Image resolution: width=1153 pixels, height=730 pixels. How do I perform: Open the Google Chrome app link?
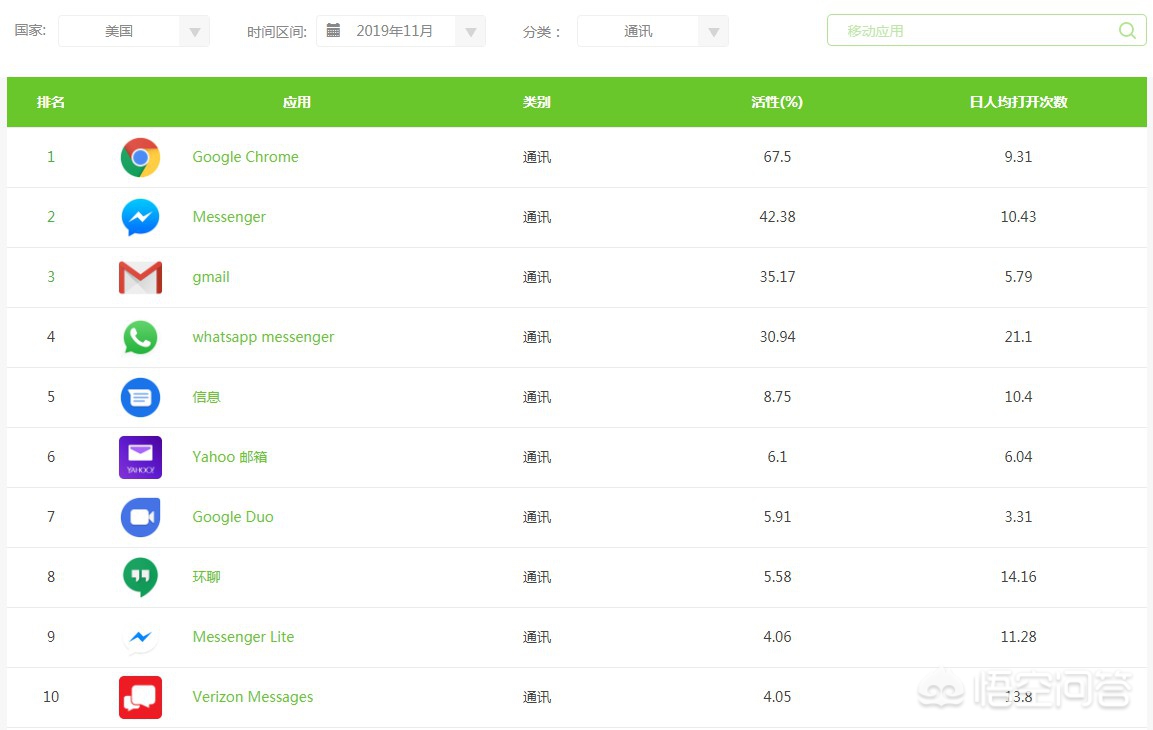tap(246, 157)
